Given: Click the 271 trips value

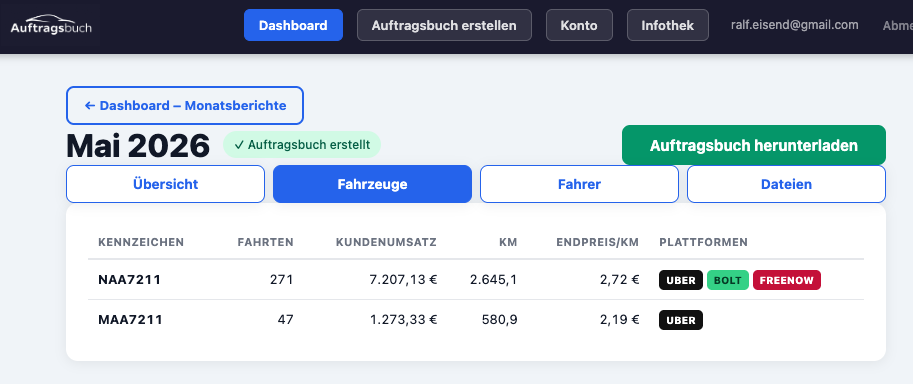Looking at the screenshot, I should pos(282,280).
